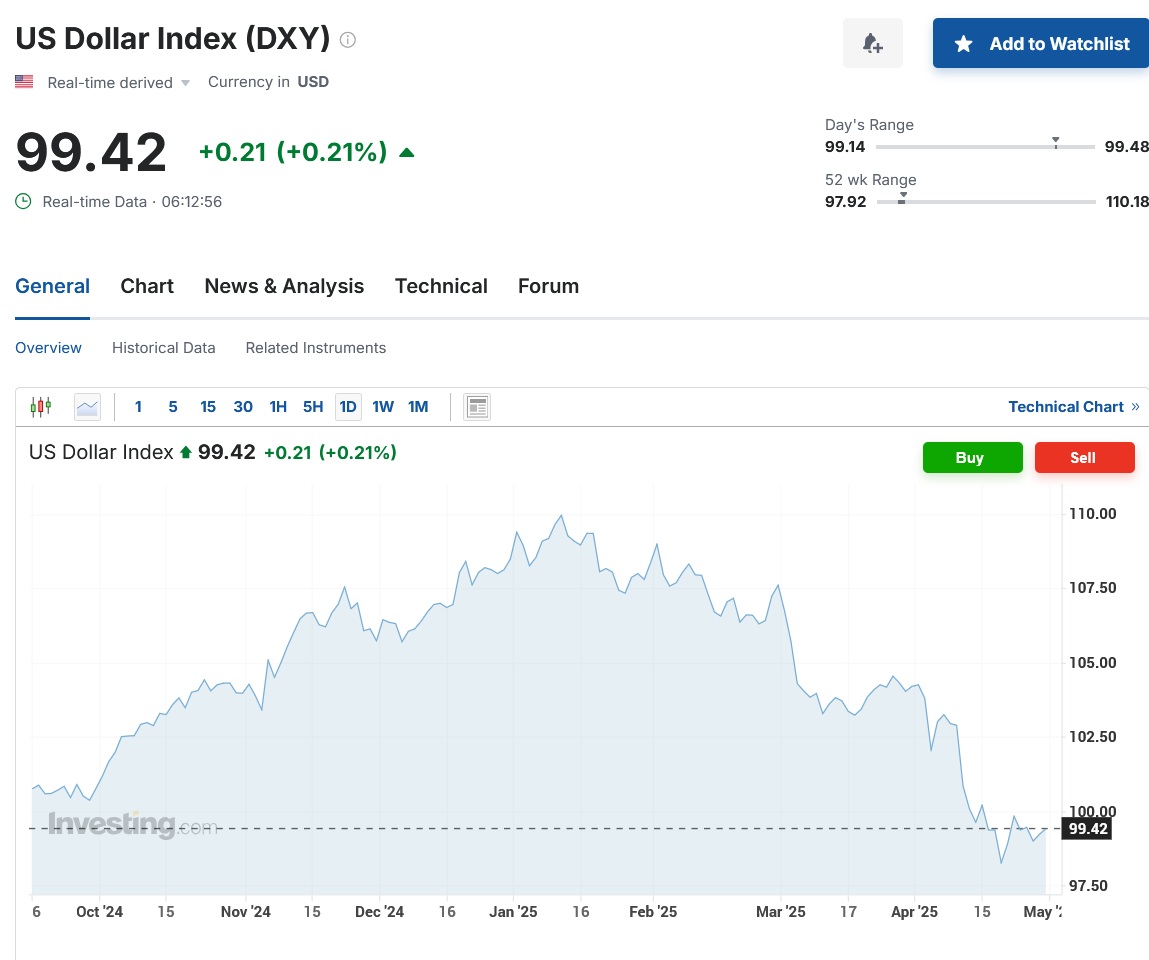Click the green Buy button
1149x960 pixels.
pyautogui.click(x=972, y=457)
